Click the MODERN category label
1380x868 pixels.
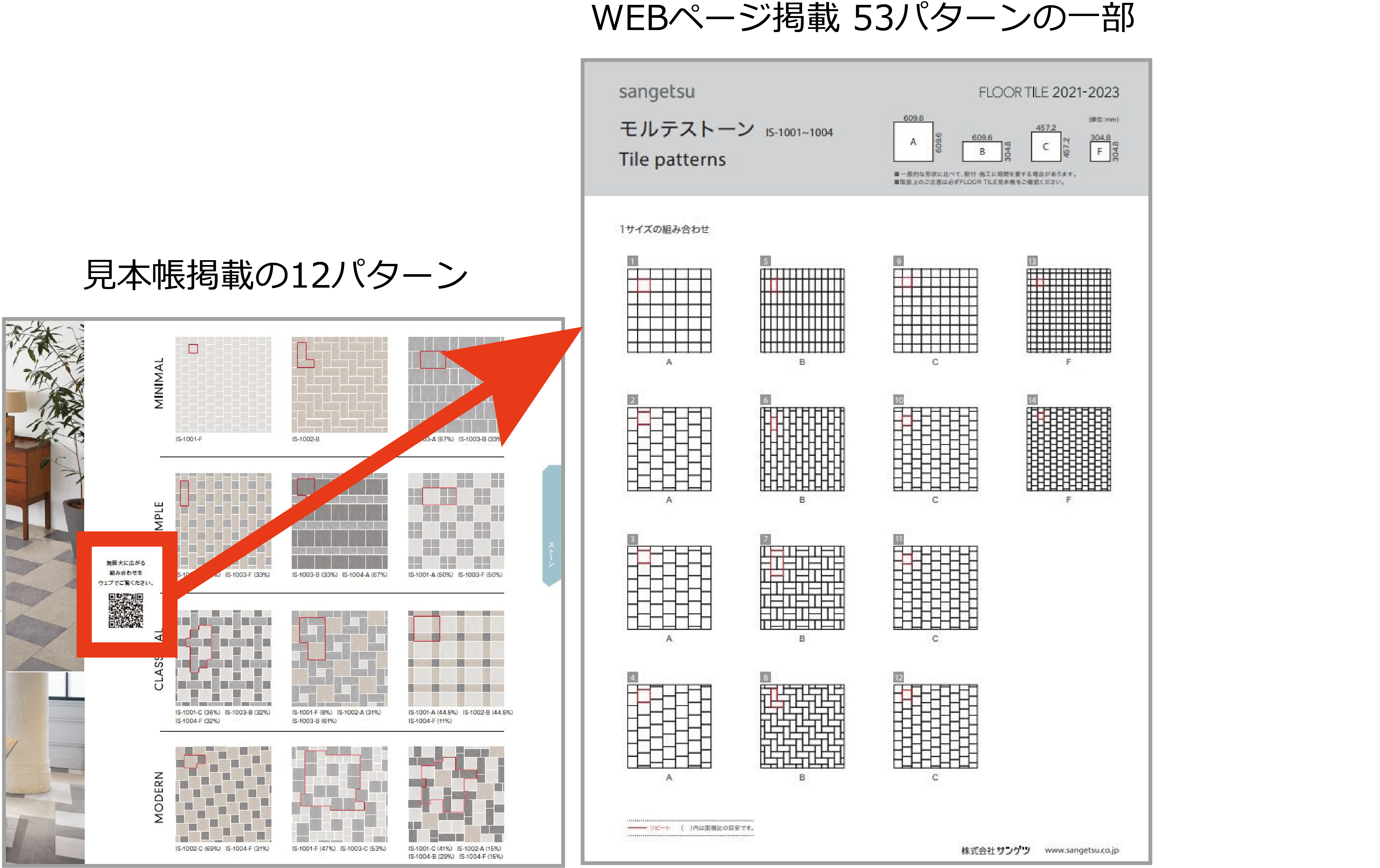click(x=159, y=797)
